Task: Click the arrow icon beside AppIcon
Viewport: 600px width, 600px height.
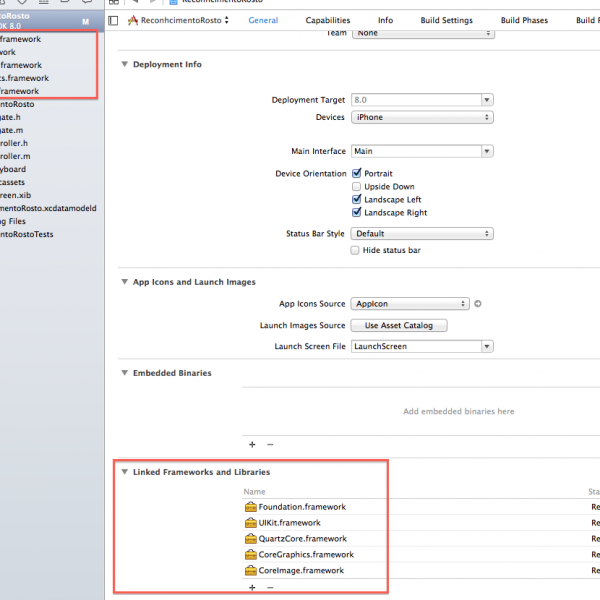Action: [478, 304]
